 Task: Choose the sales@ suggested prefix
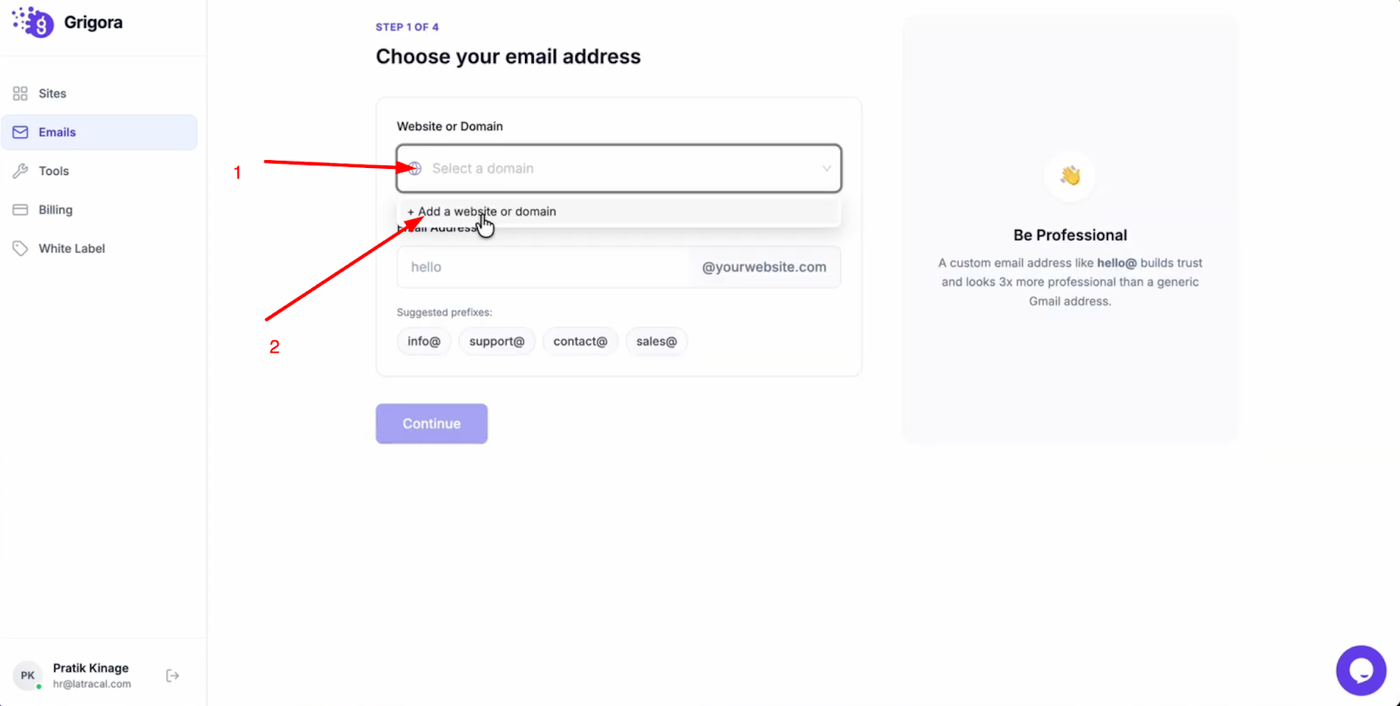[x=657, y=342]
